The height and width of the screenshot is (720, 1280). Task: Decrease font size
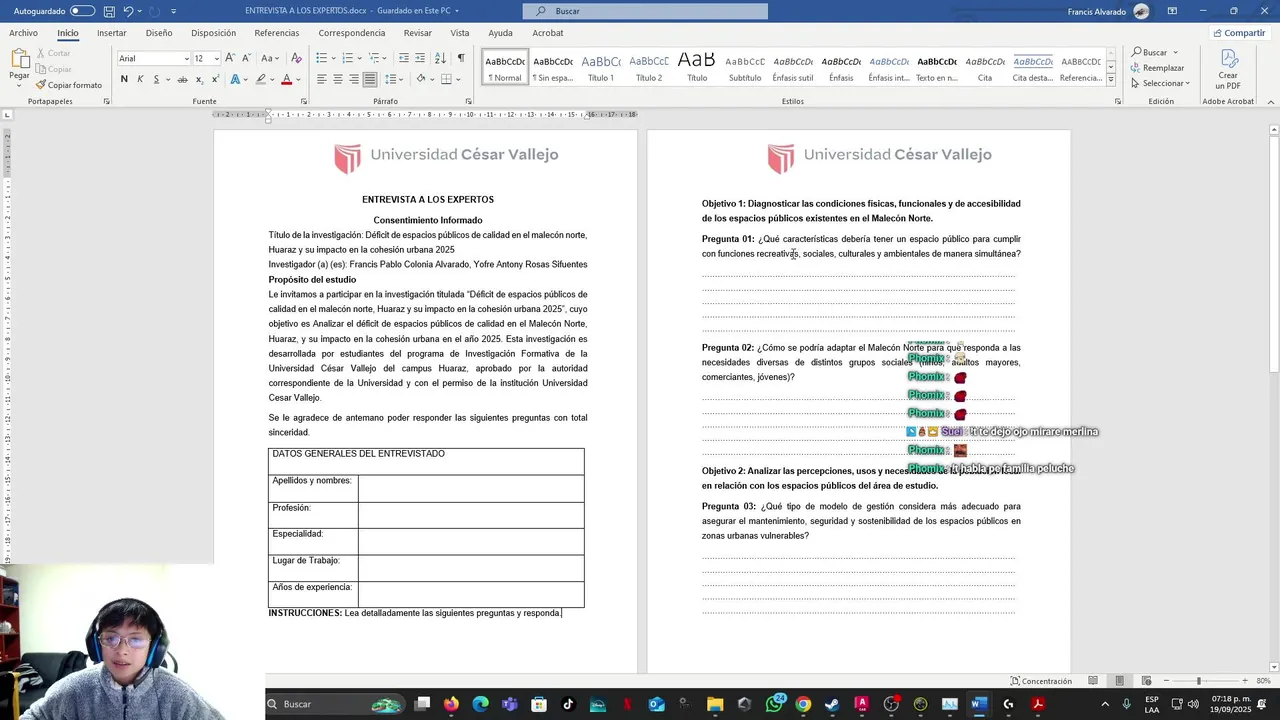coord(246,58)
